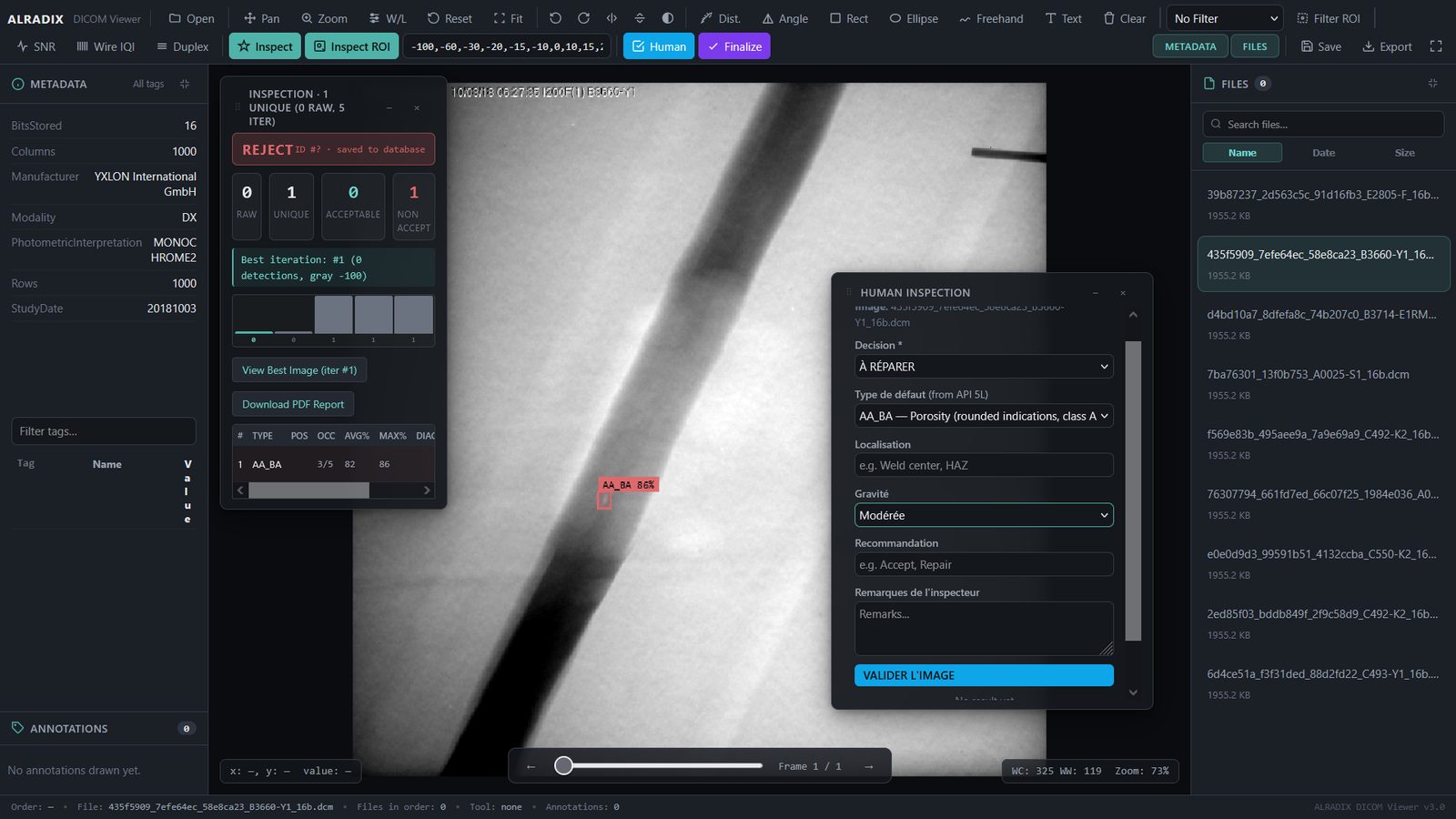Screen dimensions: 1456x819
Task: Invert image contrast
Action: click(668, 18)
